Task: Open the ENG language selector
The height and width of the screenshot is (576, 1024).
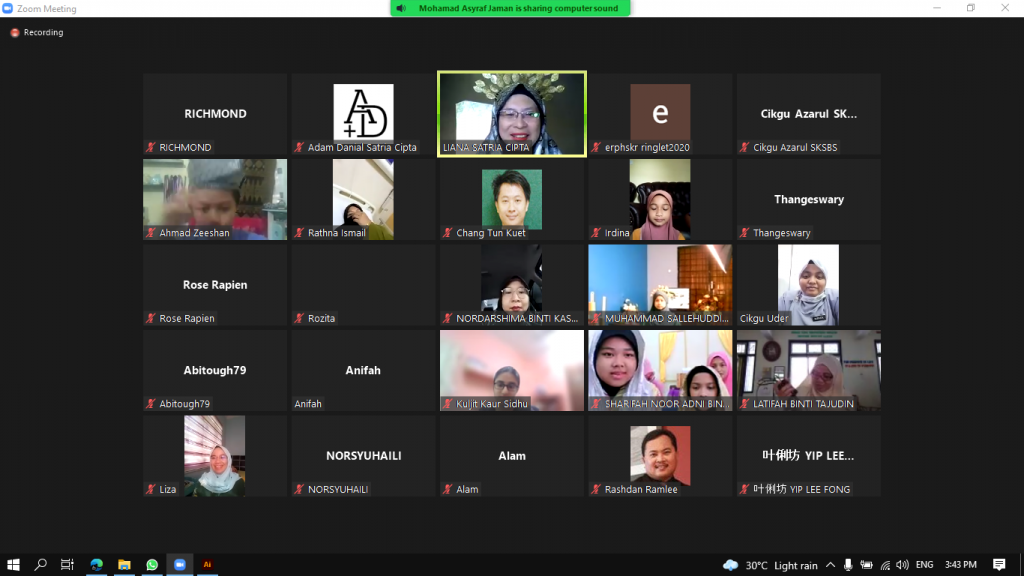Action: (924, 565)
